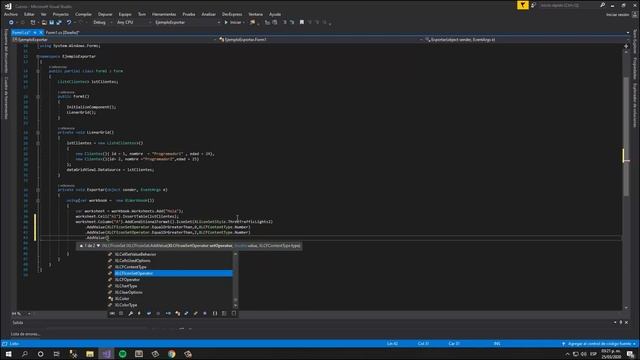Open the Windows action center icon

tap(631, 353)
